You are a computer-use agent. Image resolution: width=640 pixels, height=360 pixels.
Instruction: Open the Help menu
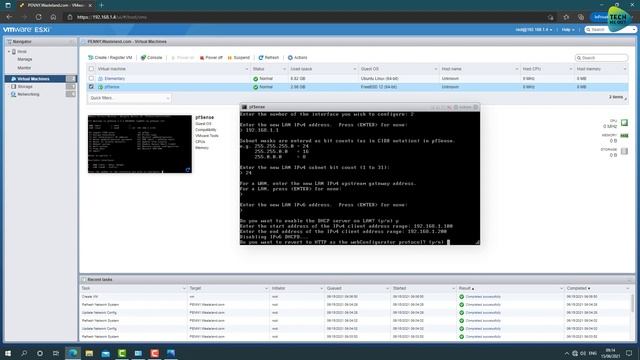pos(568,30)
